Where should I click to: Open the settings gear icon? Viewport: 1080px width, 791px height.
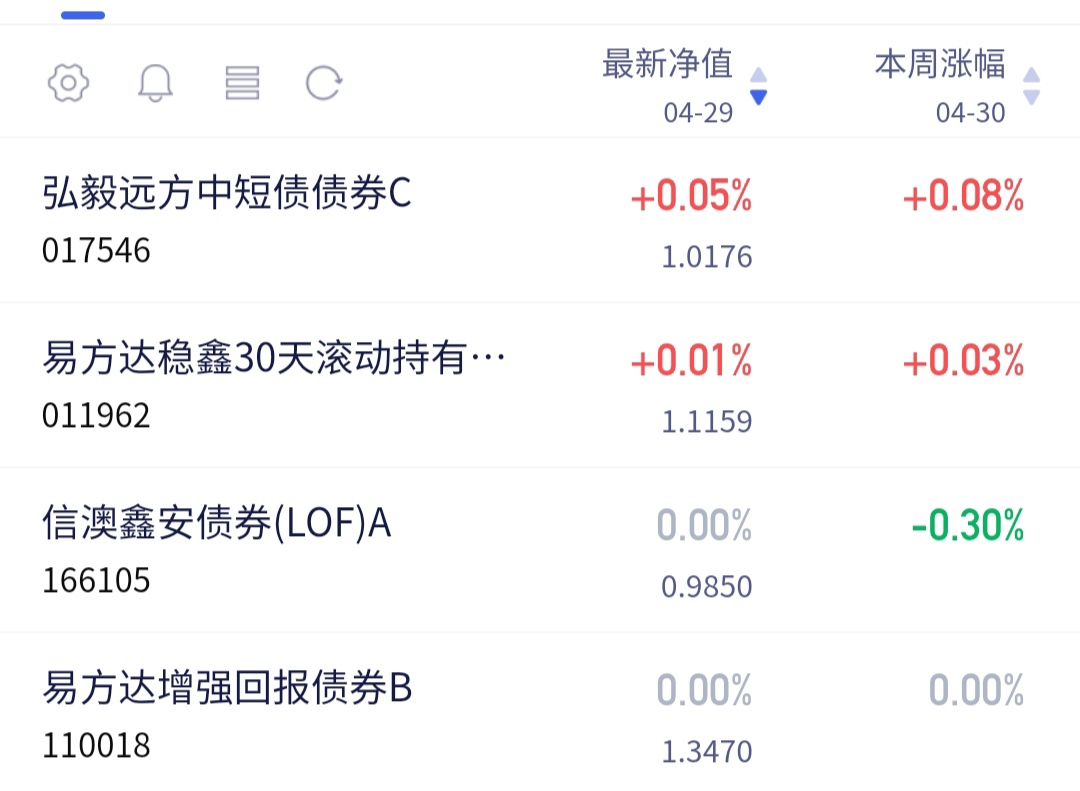68,83
